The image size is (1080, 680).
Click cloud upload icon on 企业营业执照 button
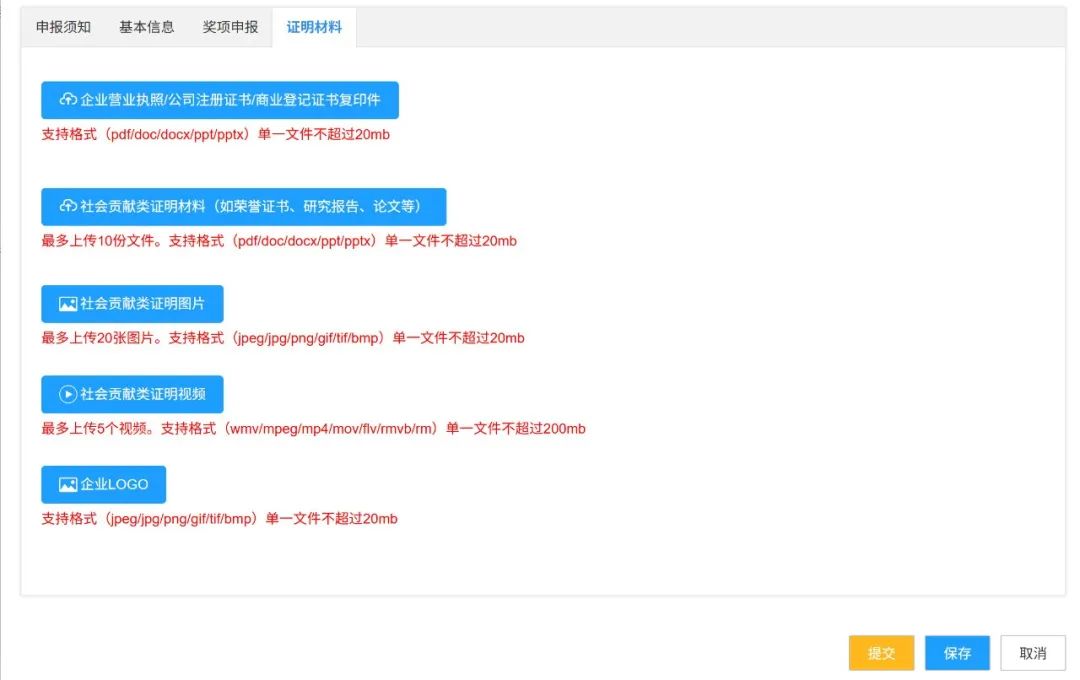click(x=68, y=100)
